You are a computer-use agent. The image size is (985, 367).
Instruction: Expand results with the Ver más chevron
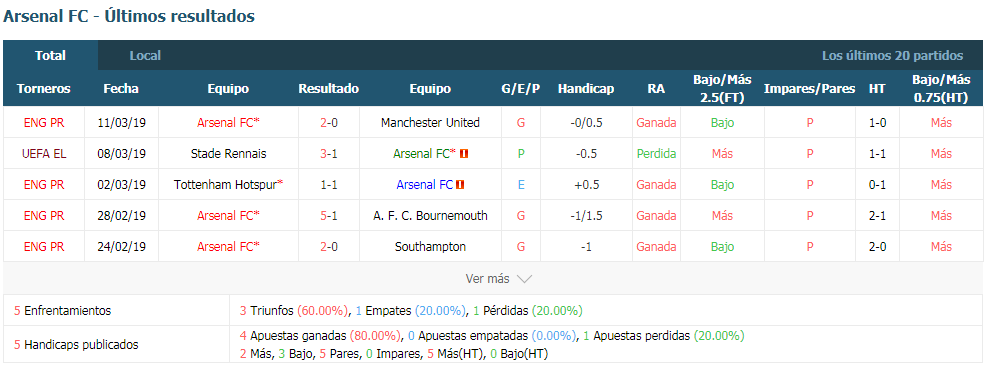click(x=524, y=278)
